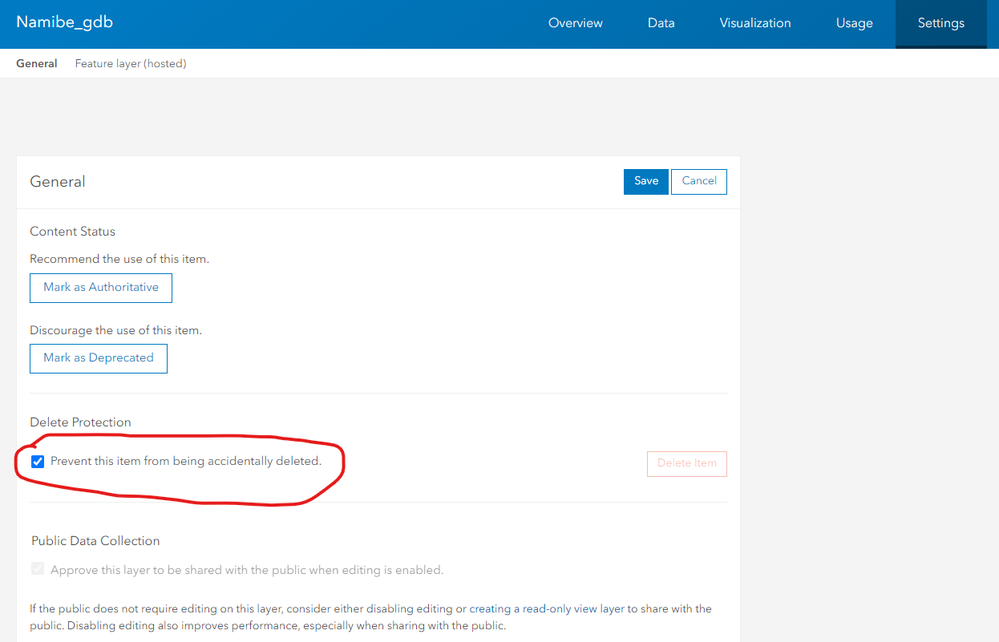Click the Delete Protection heading
Viewport: 999px width, 642px height.
(x=80, y=422)
